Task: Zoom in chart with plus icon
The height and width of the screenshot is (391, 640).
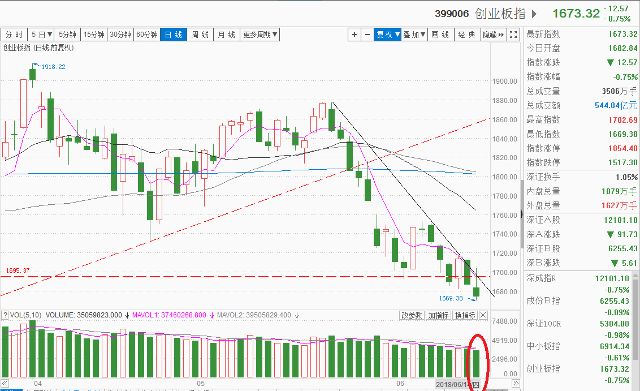Action: pos(354,35)
